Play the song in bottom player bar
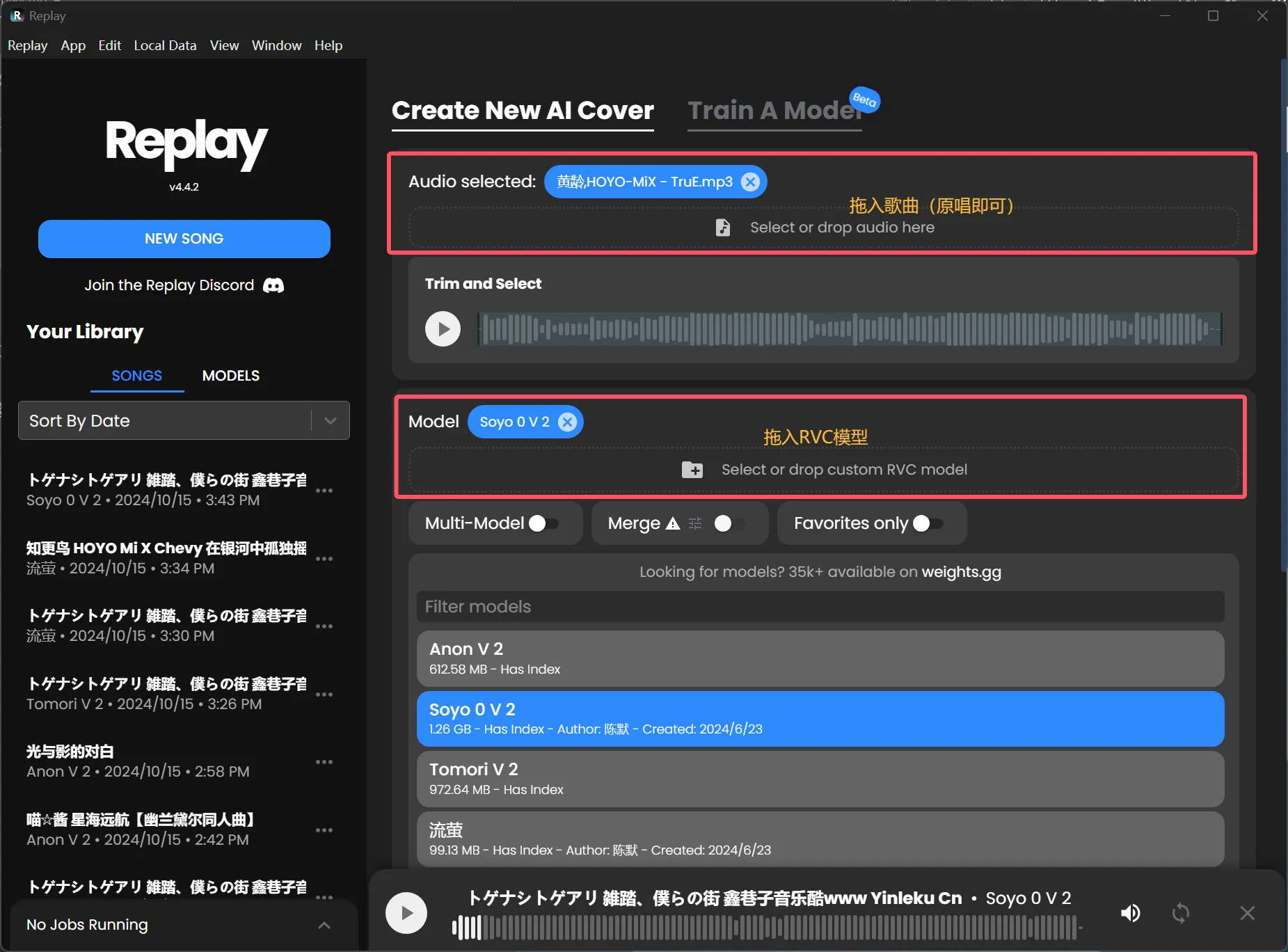1288x952 pixels. point(406,912)
